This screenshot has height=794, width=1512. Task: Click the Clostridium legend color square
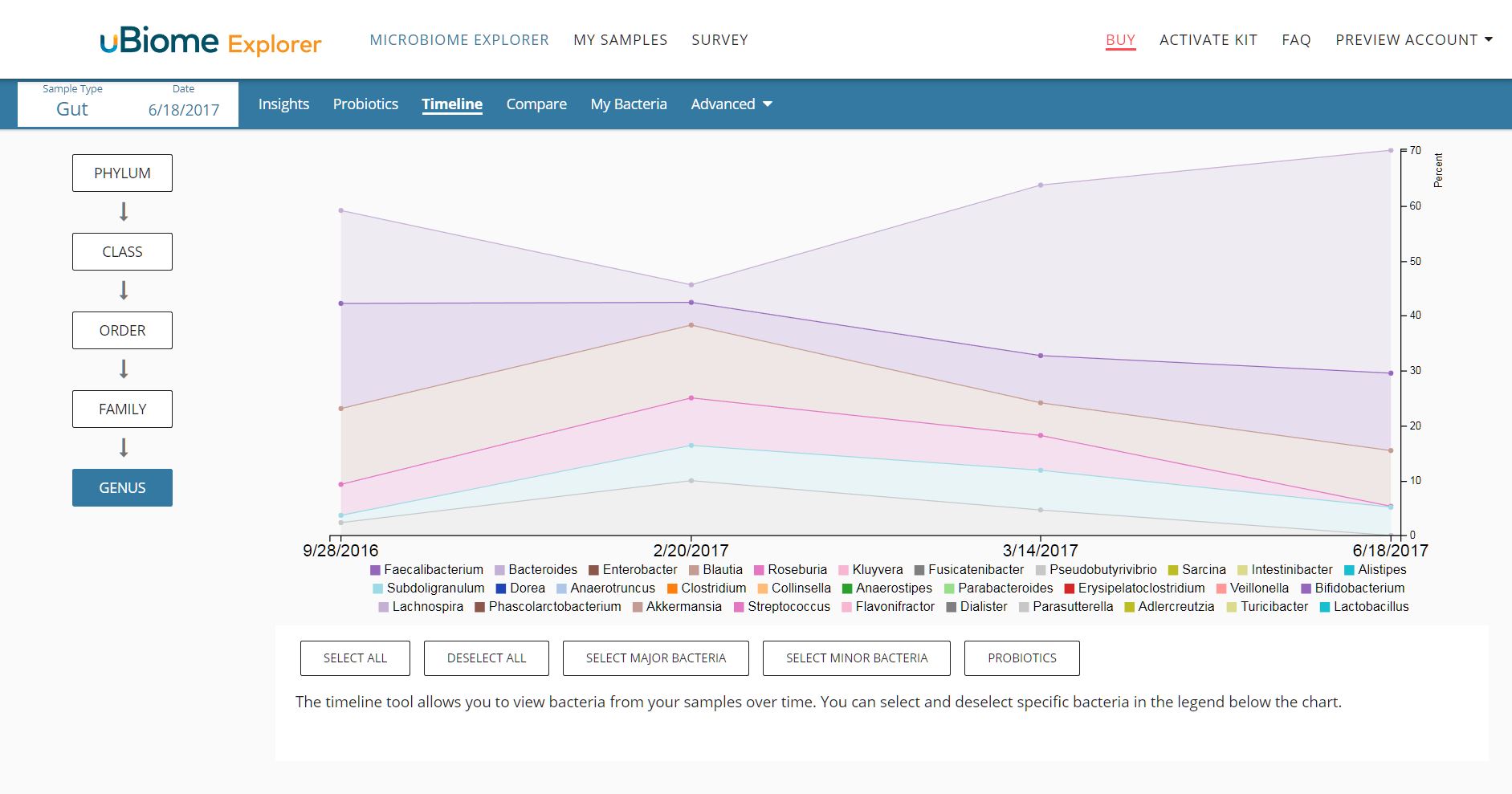pos(673,588)
